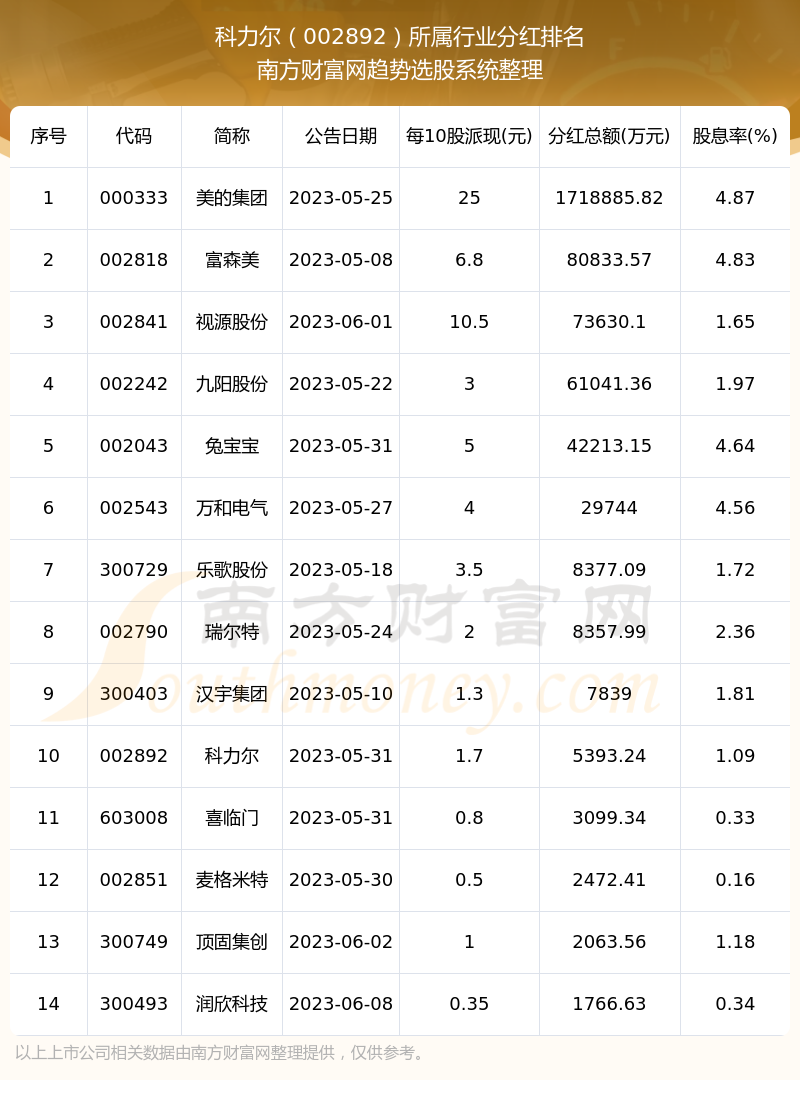
Task: Click per-10-share payout 10.5
Action: pos(469,322)
